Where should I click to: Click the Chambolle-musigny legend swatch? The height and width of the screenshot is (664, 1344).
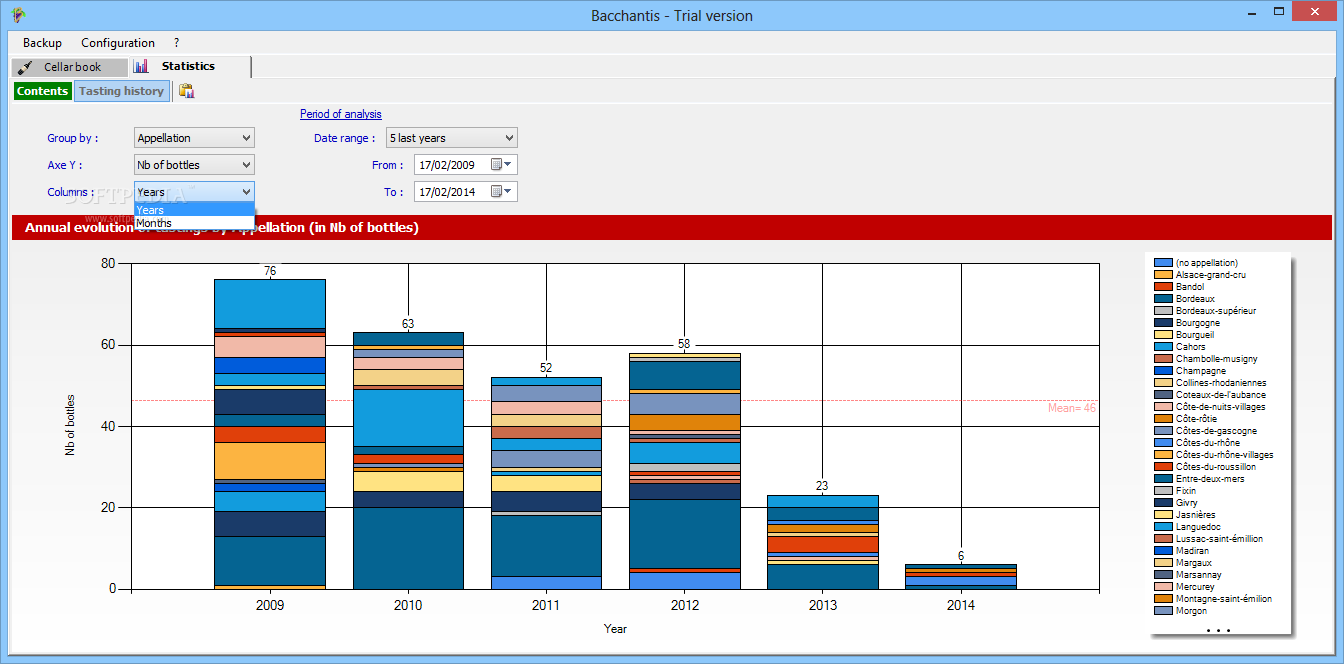[x=1162, y=359]
